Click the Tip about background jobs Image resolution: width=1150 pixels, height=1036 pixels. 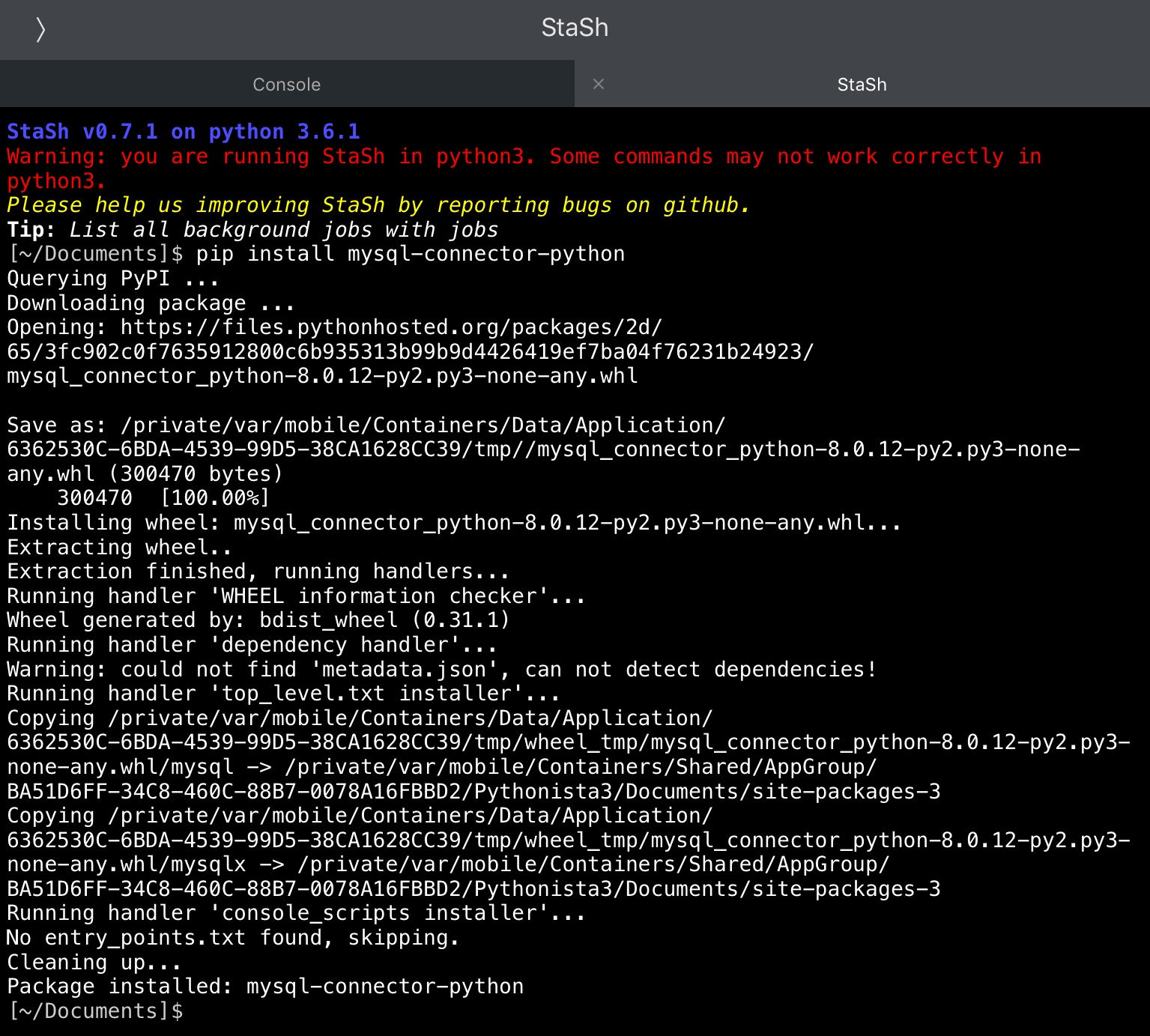(x=252, y=229)
